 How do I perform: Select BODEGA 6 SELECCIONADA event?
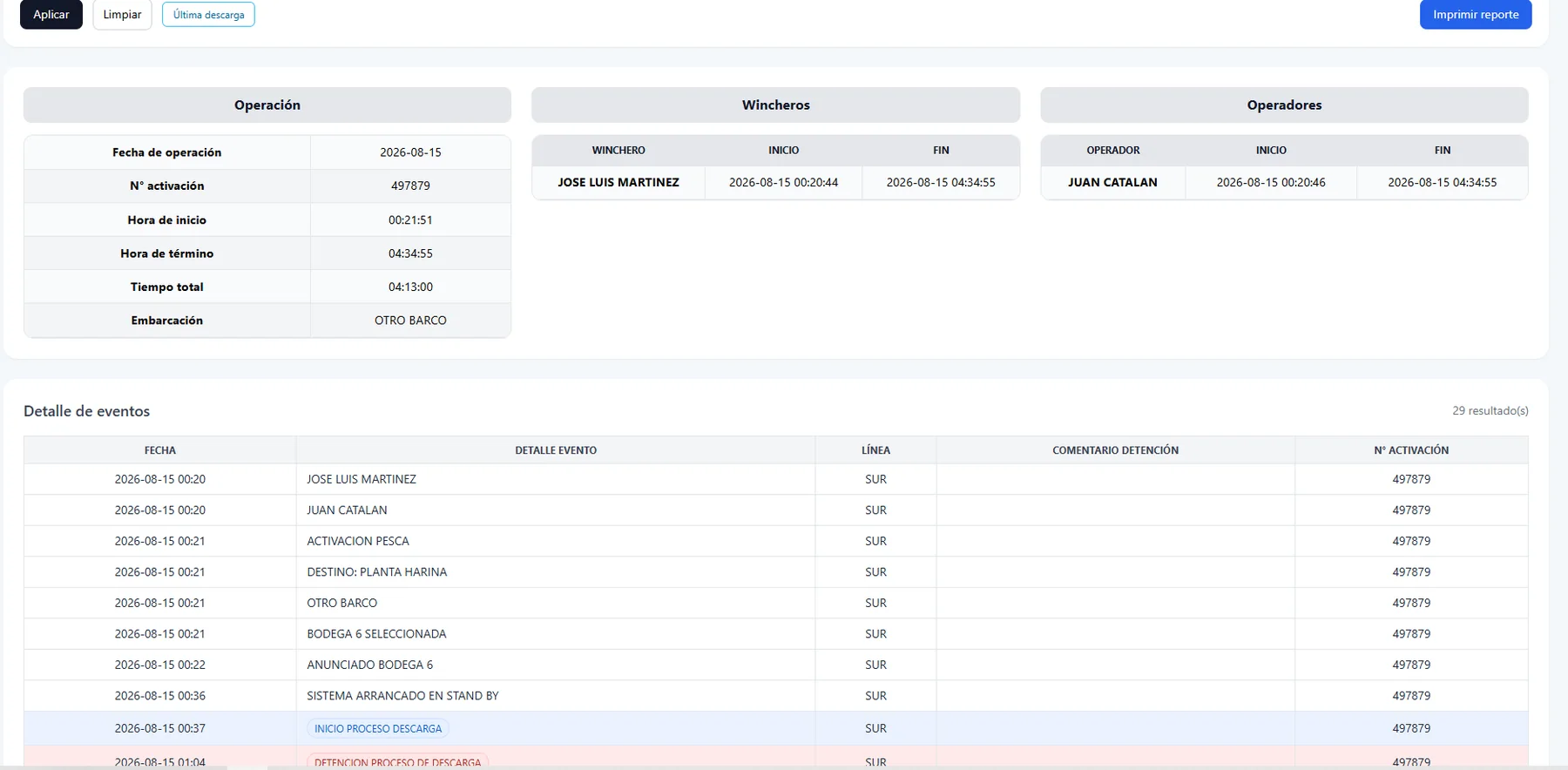point(376,634)
